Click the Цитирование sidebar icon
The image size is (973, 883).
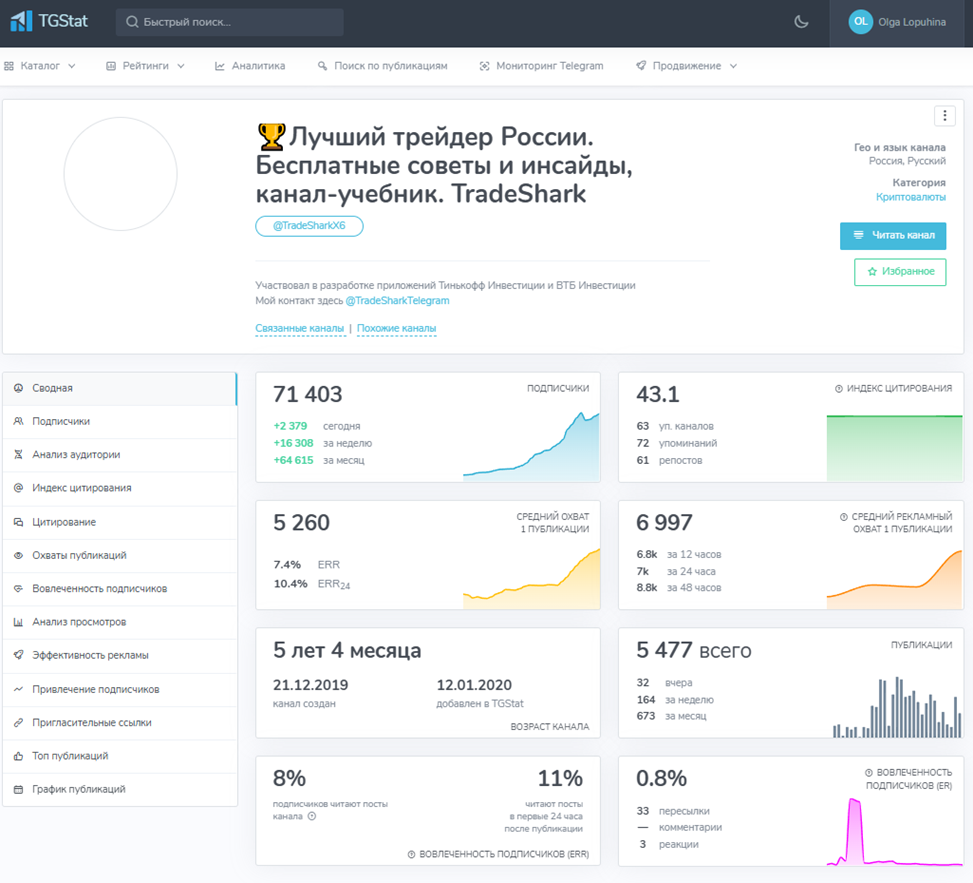[x=19, y=522]
